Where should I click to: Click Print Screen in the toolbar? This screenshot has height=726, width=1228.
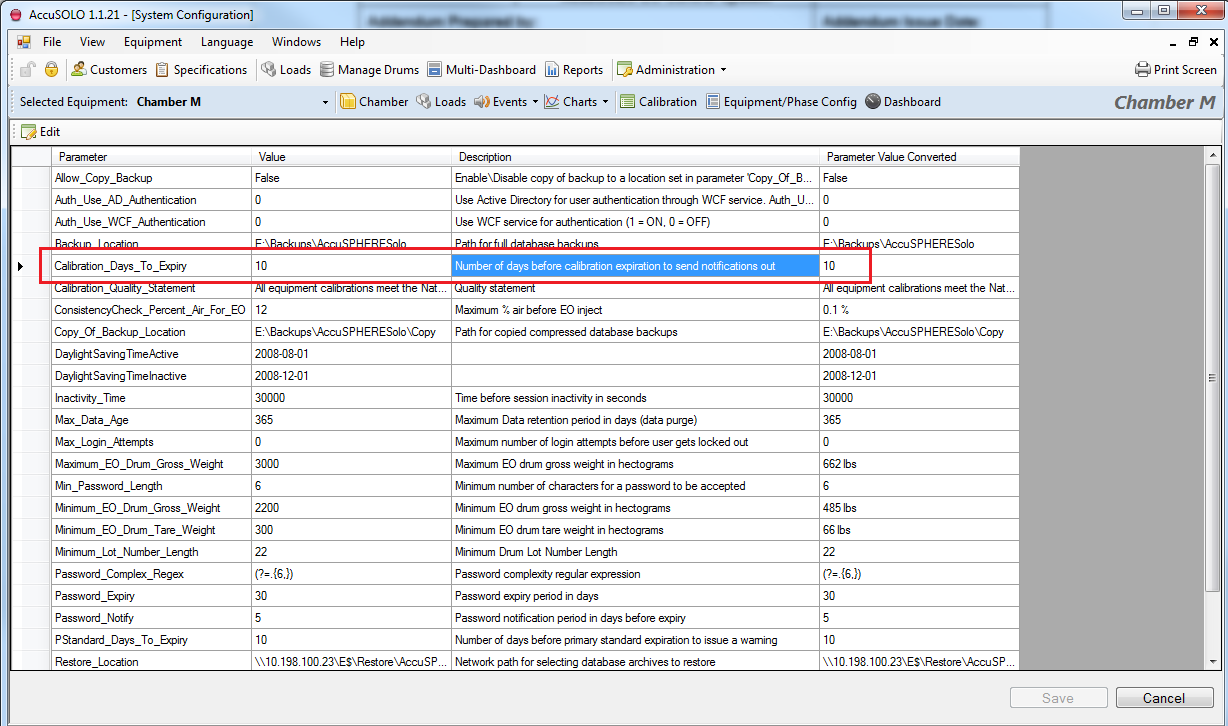coord(1176,70)
